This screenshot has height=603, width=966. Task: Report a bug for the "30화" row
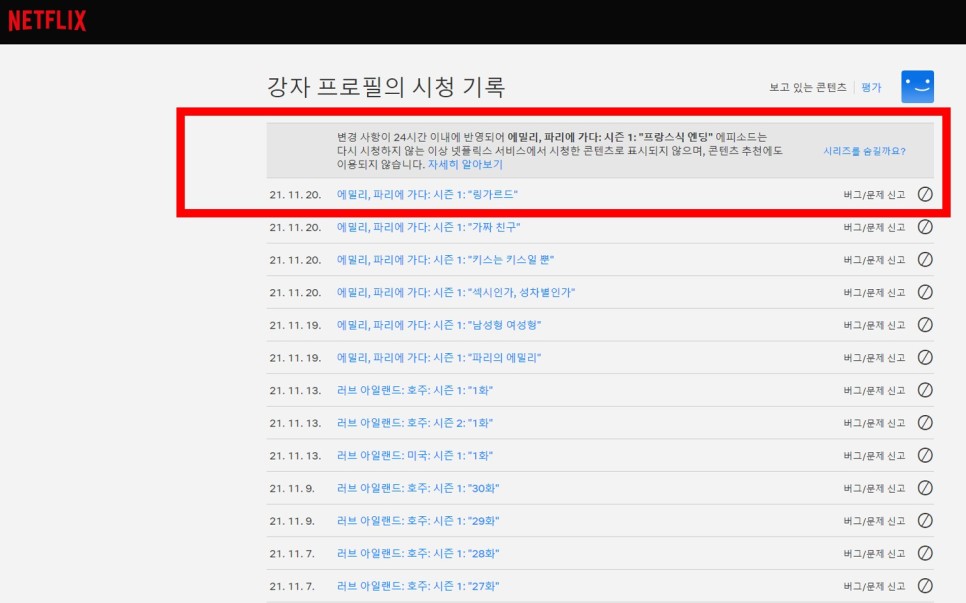874,488
